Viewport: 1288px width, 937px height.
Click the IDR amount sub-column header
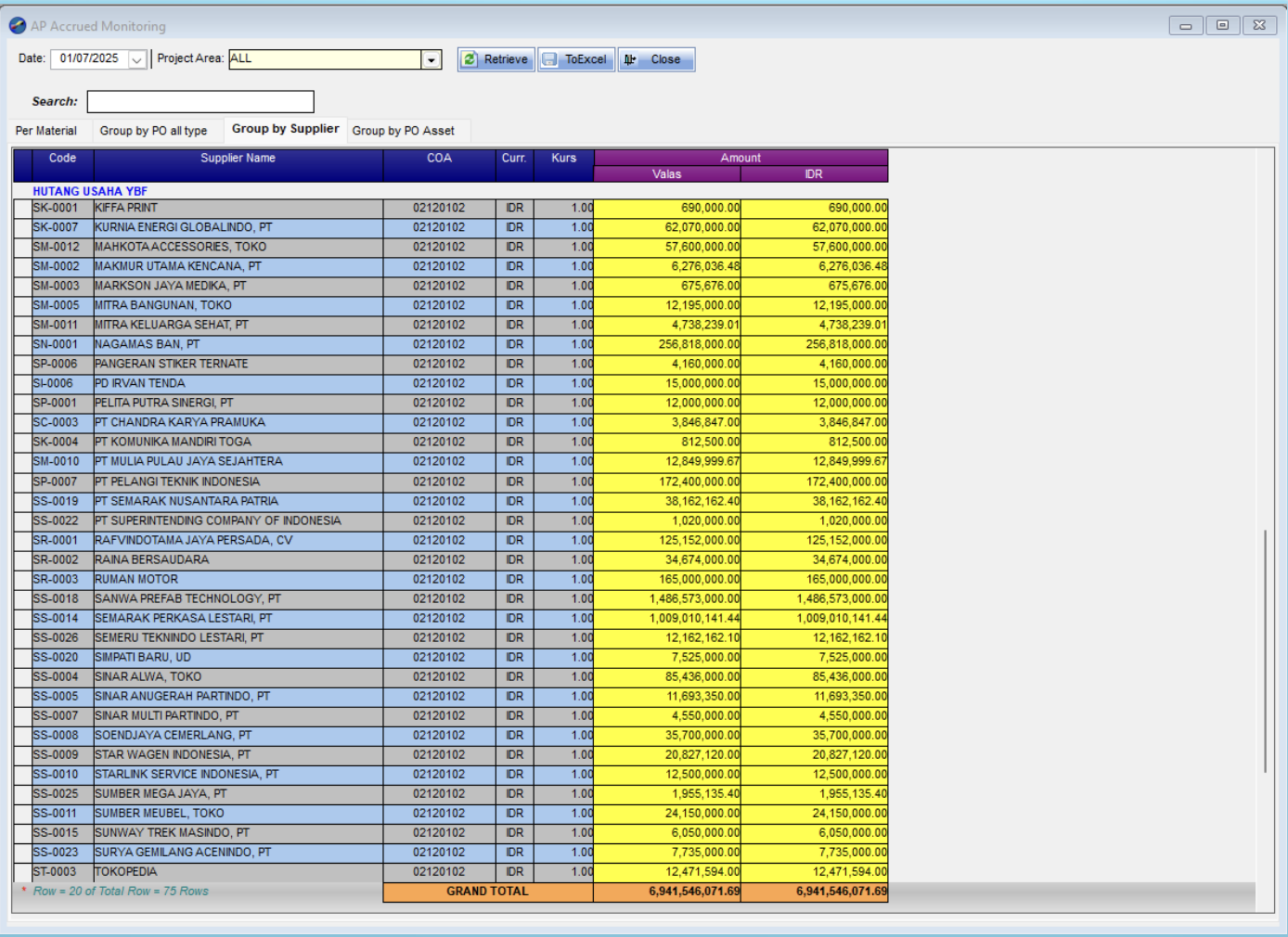click(x=814, y=174)
